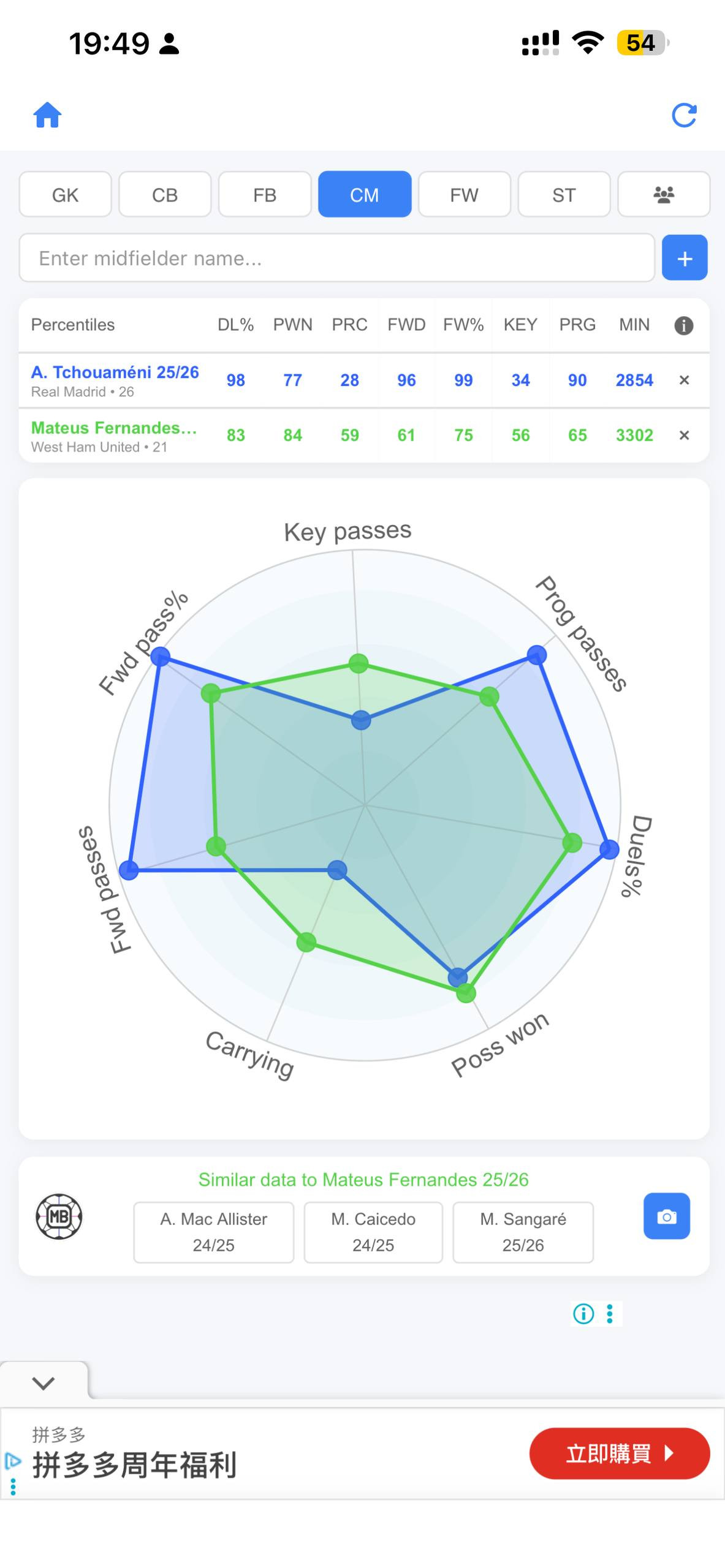Tap the red 立即購買 ad button
Viewport: 725px width, 1568px height.
click(x=620, y=1453)
